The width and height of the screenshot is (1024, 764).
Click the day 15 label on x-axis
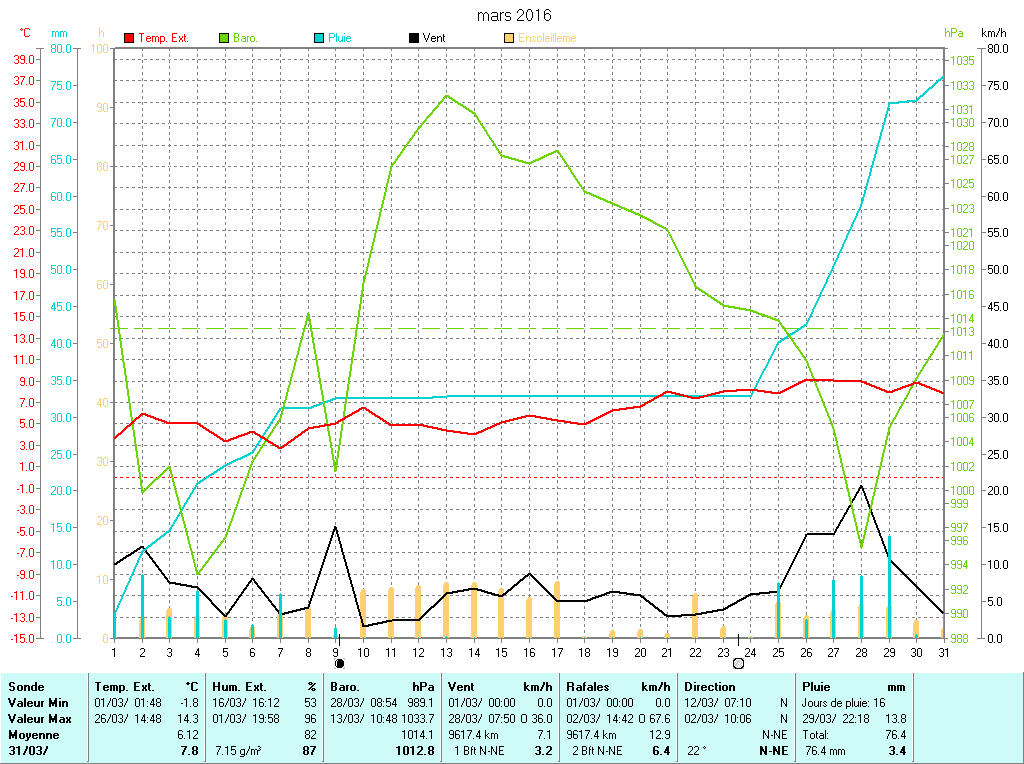[x=502, y=652]
